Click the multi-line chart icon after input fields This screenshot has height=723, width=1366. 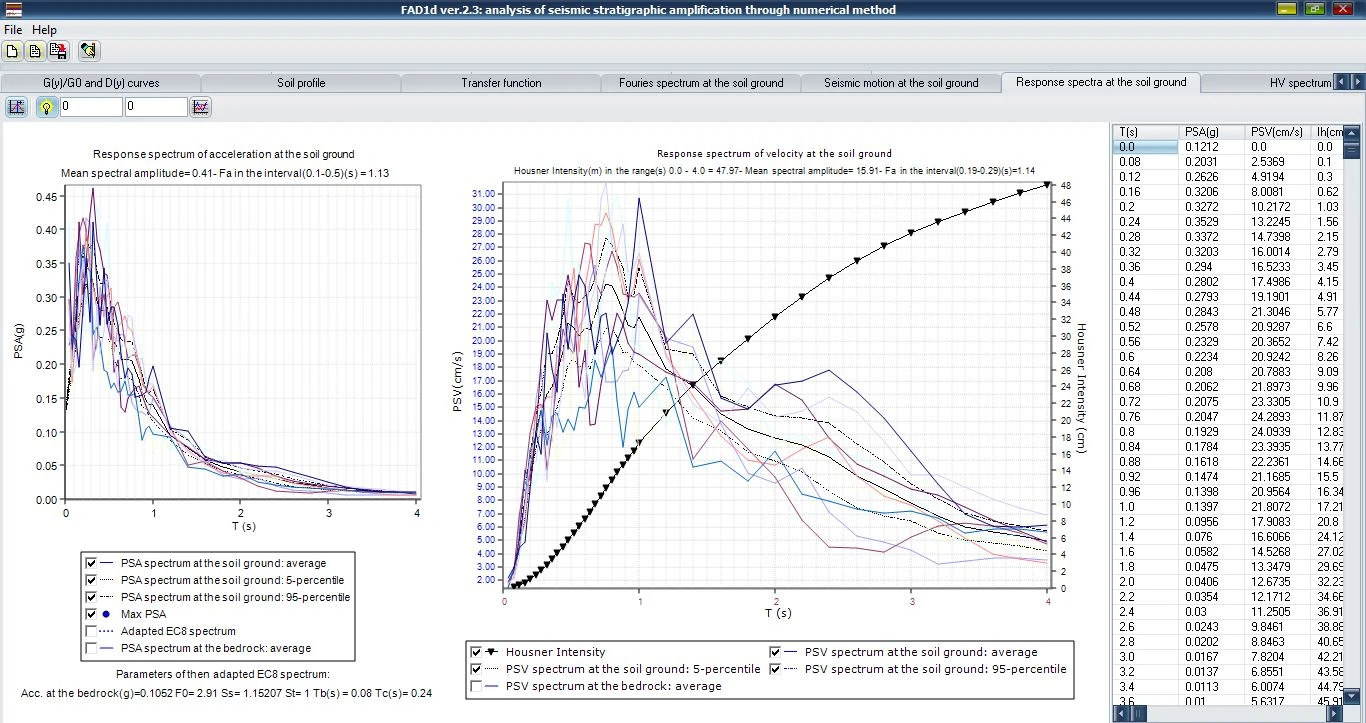(x=201, y=107)
